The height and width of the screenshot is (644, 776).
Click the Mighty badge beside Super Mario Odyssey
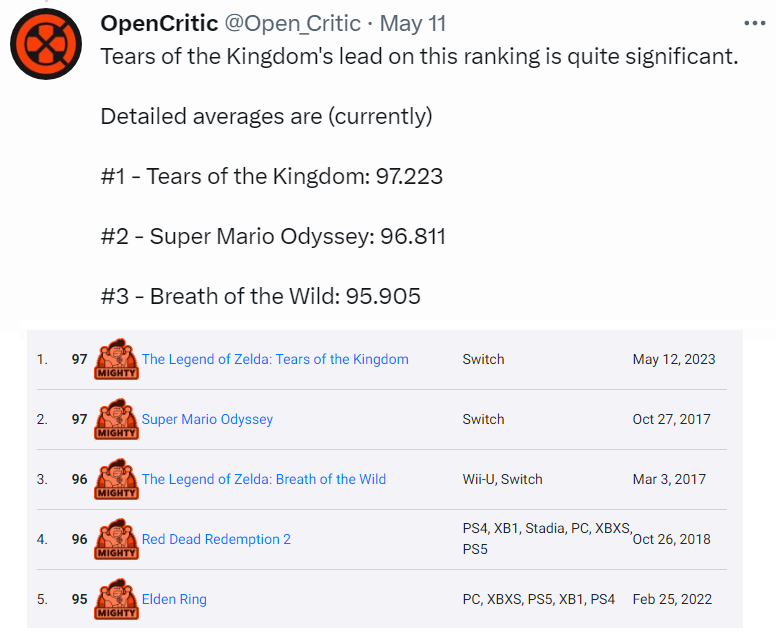[x=116, y=419]
